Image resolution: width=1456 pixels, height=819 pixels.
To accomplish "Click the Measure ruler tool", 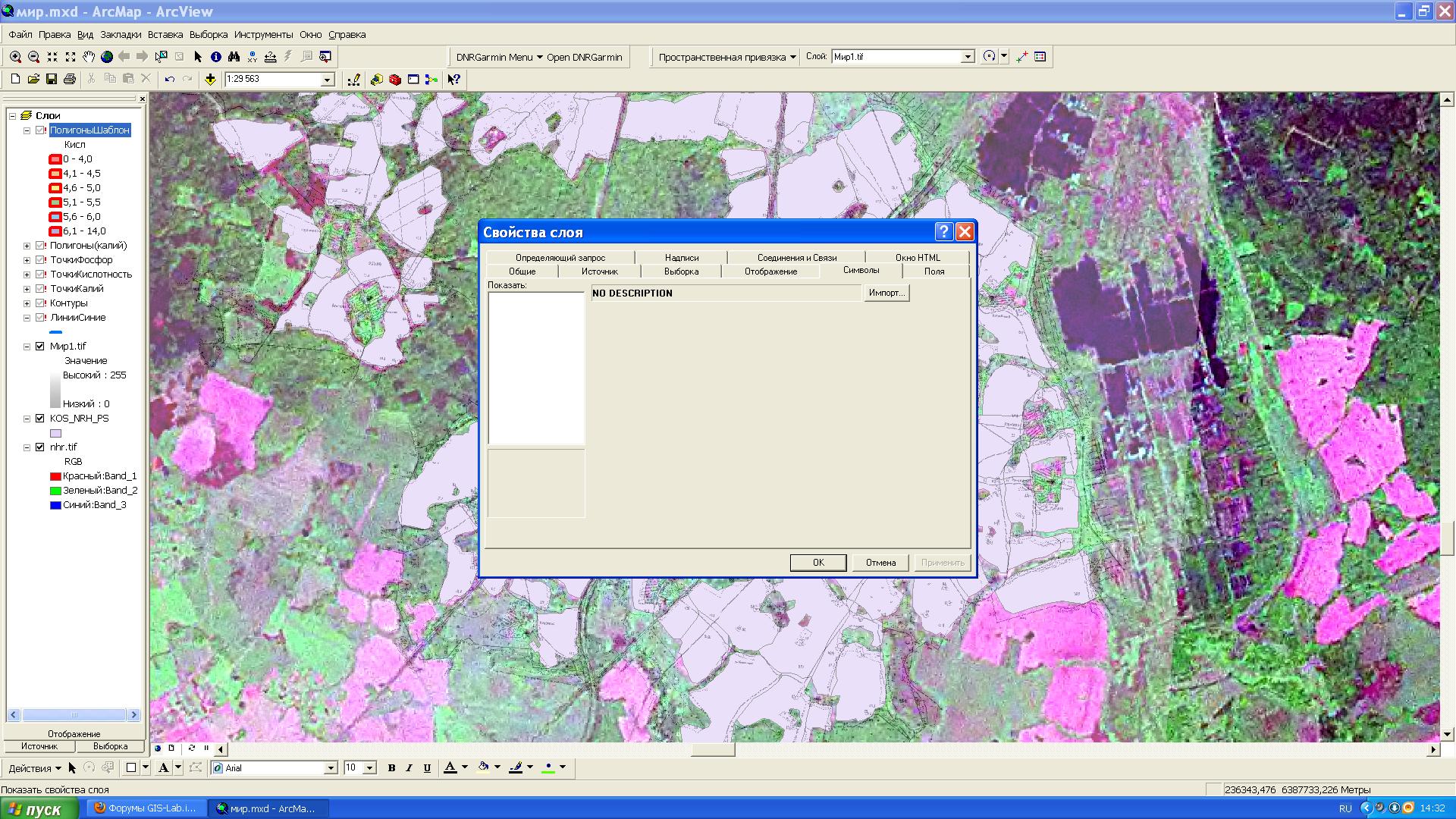I will [270, 57].
